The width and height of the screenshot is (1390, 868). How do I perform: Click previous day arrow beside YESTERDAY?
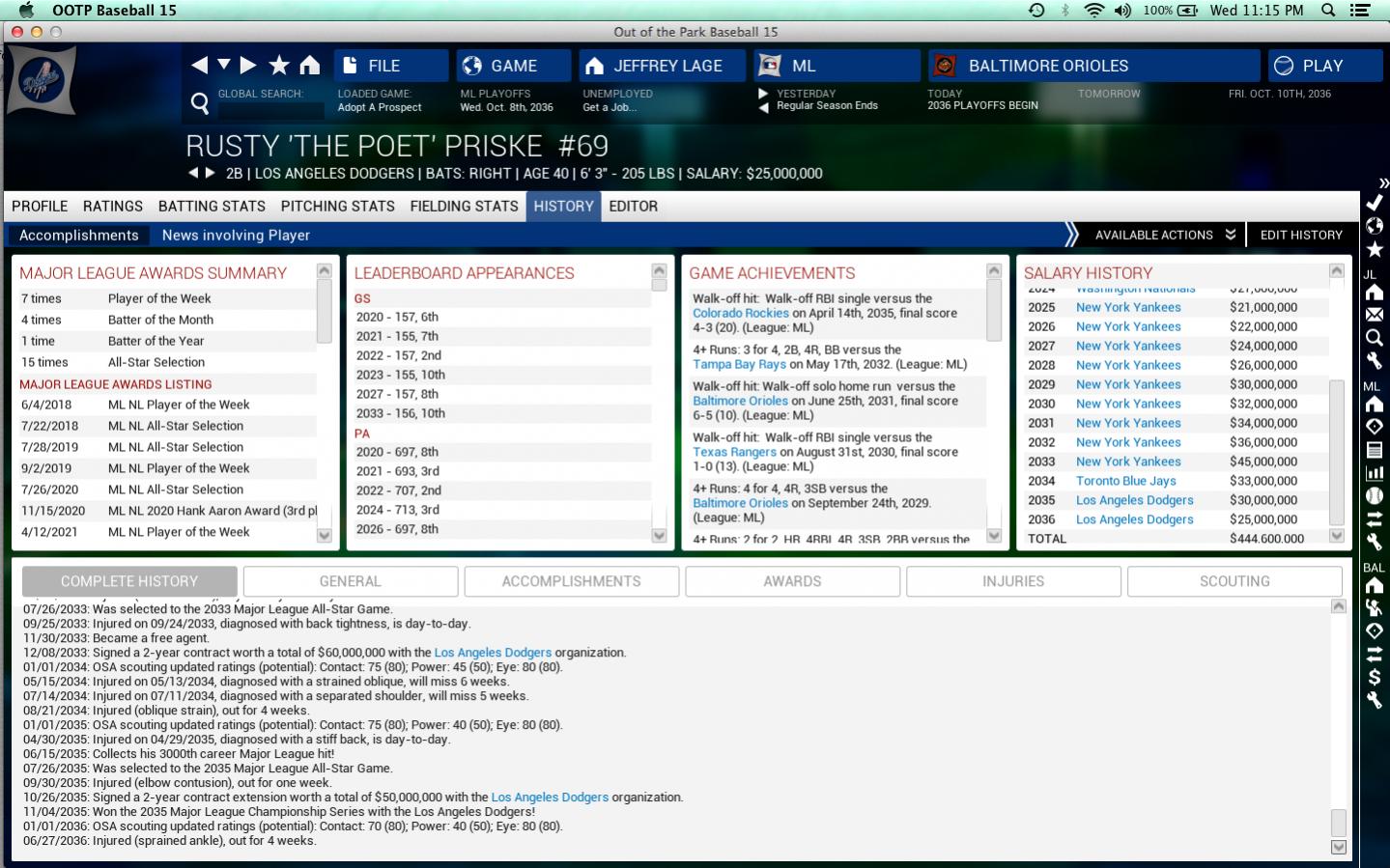763,107
